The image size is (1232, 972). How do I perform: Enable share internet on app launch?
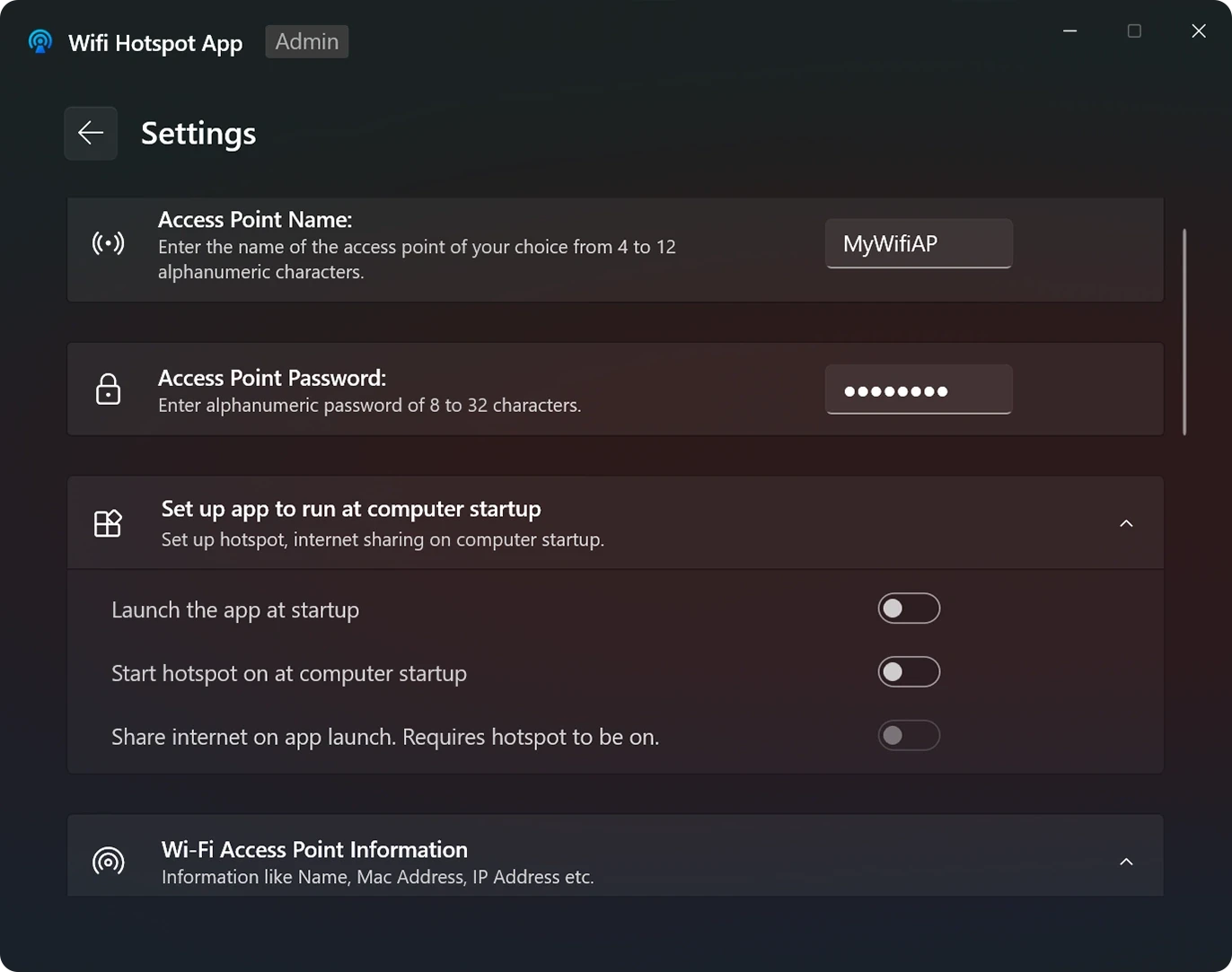click(x=909, y=735)
